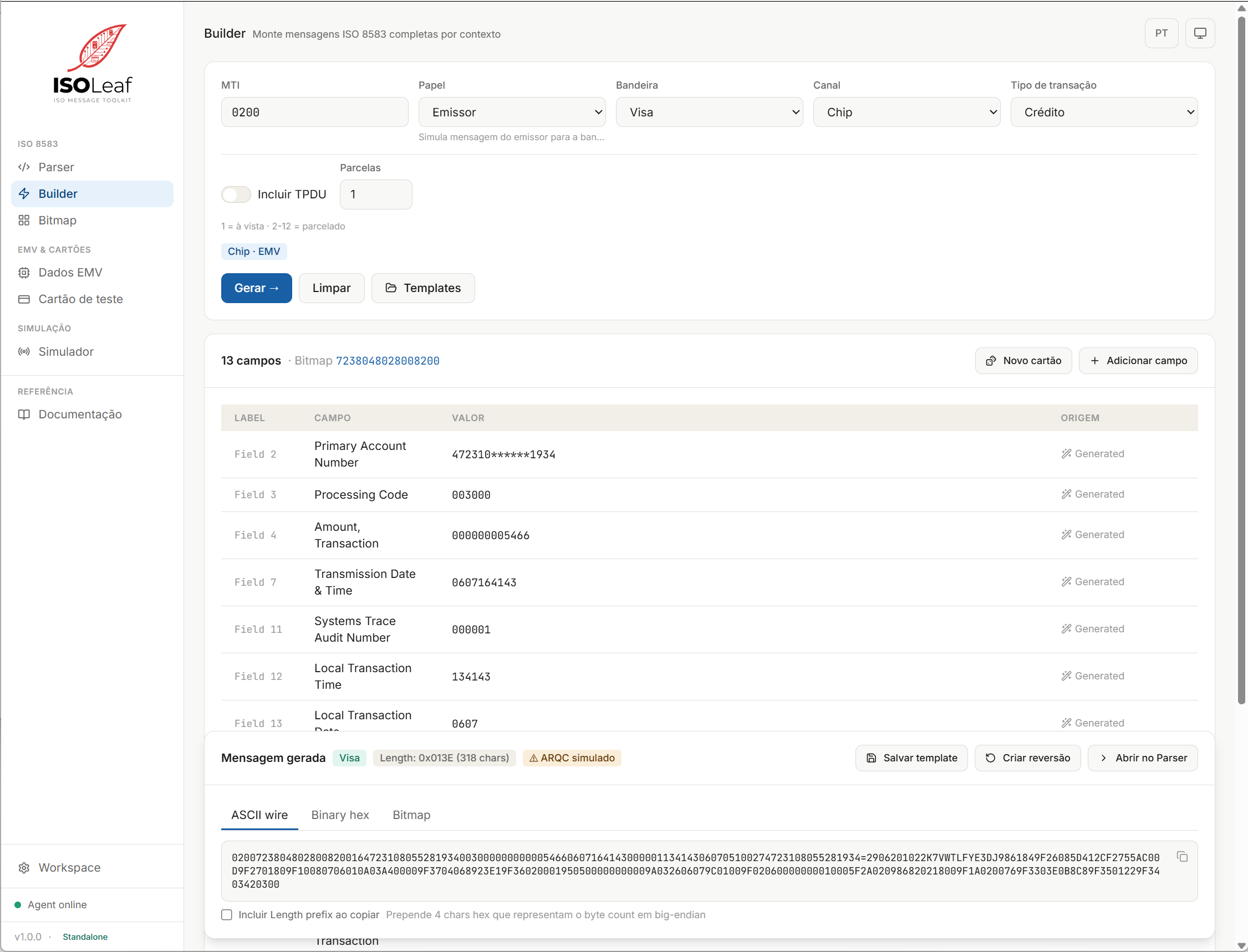This screenshot has height=952, width=1248.
Task: Click the Documentação book icon
Action: (x=24, y=414)
